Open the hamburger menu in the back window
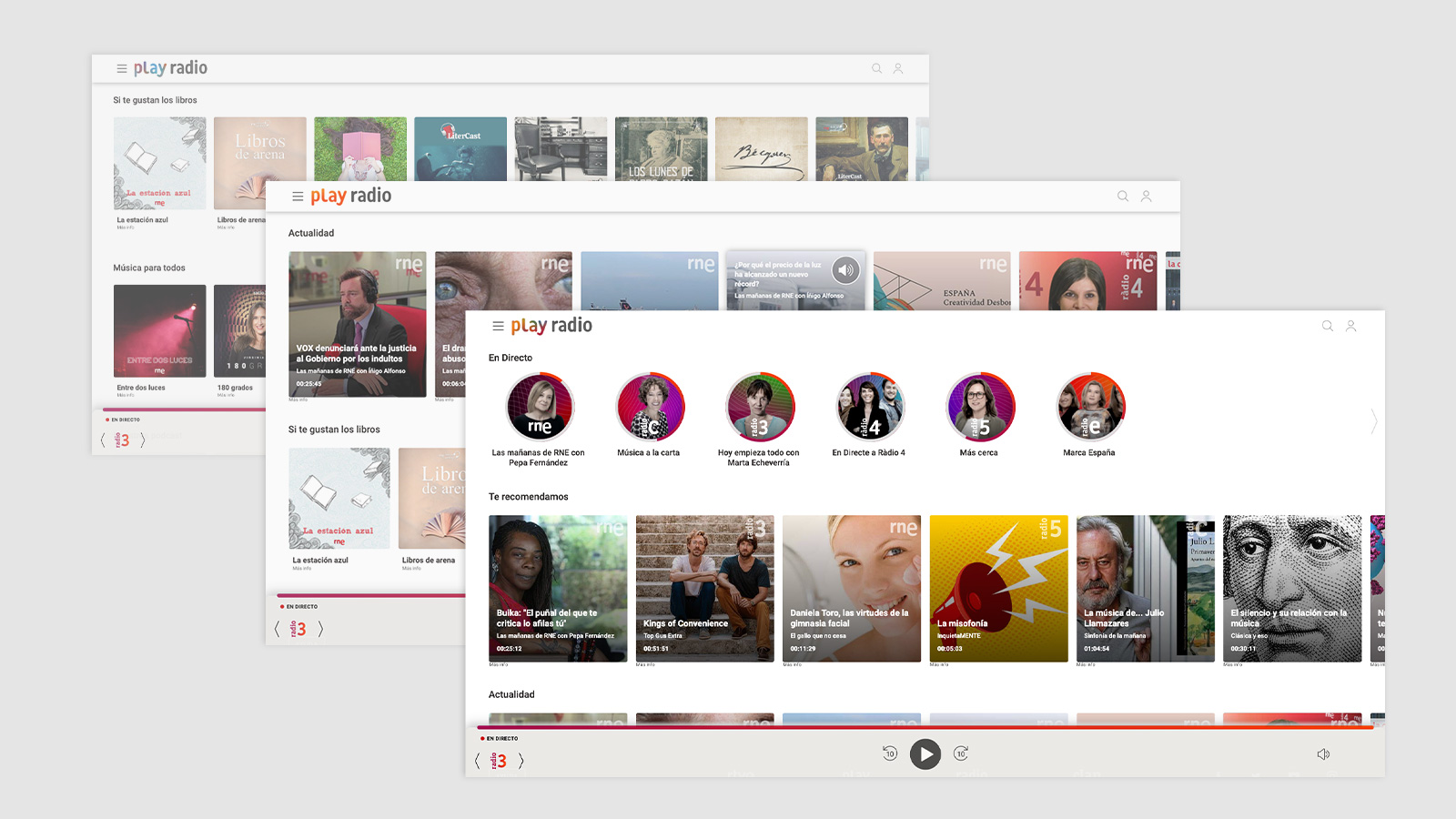This screenshot has height=819, width=1456. [121, 67]
